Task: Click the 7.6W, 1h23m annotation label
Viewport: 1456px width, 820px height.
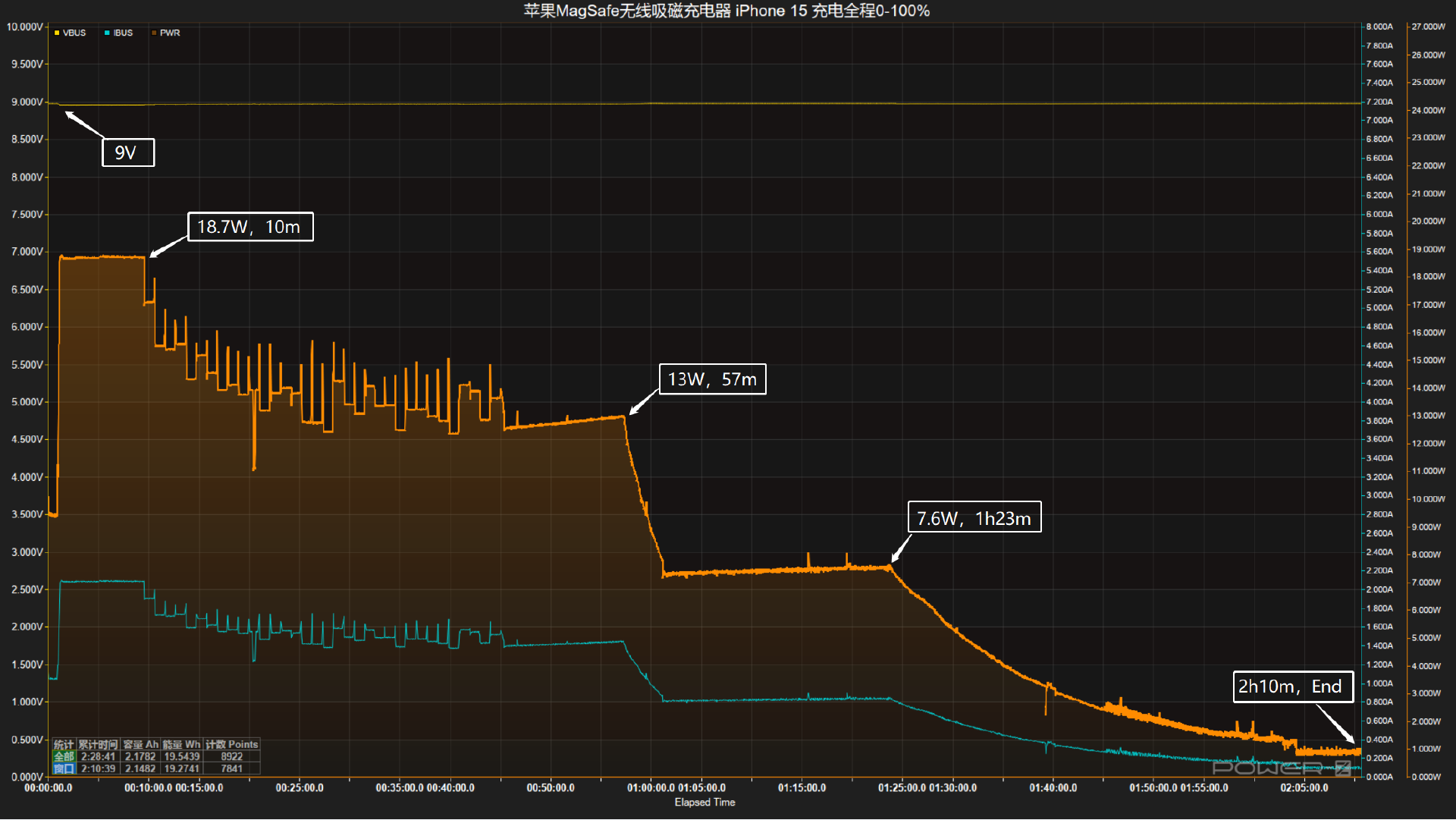Action: [x=974, y=518]
